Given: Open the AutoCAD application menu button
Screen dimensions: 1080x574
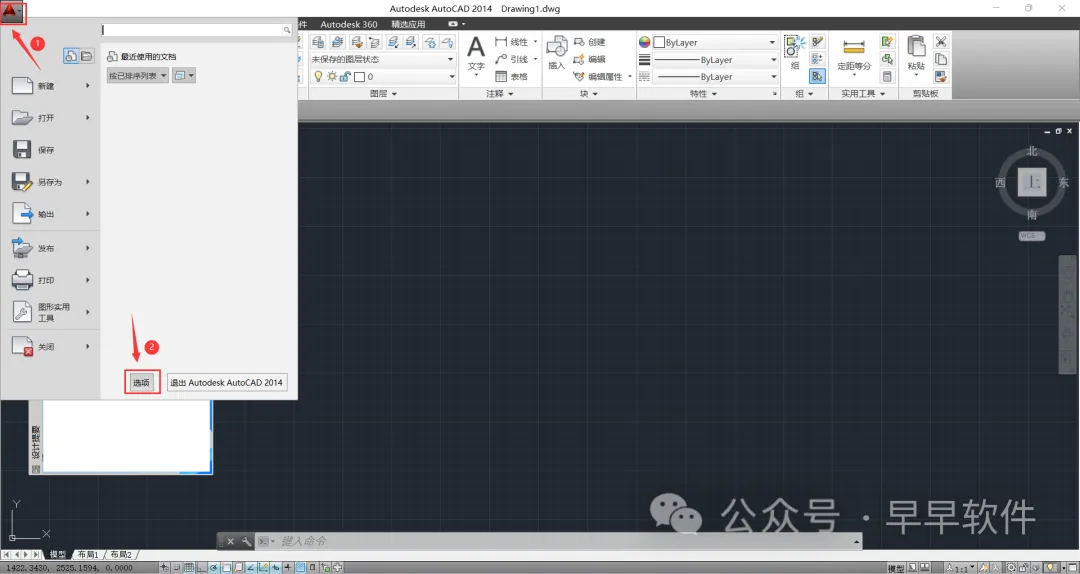Looking at the screenshot, I should (x=12, y=12).
